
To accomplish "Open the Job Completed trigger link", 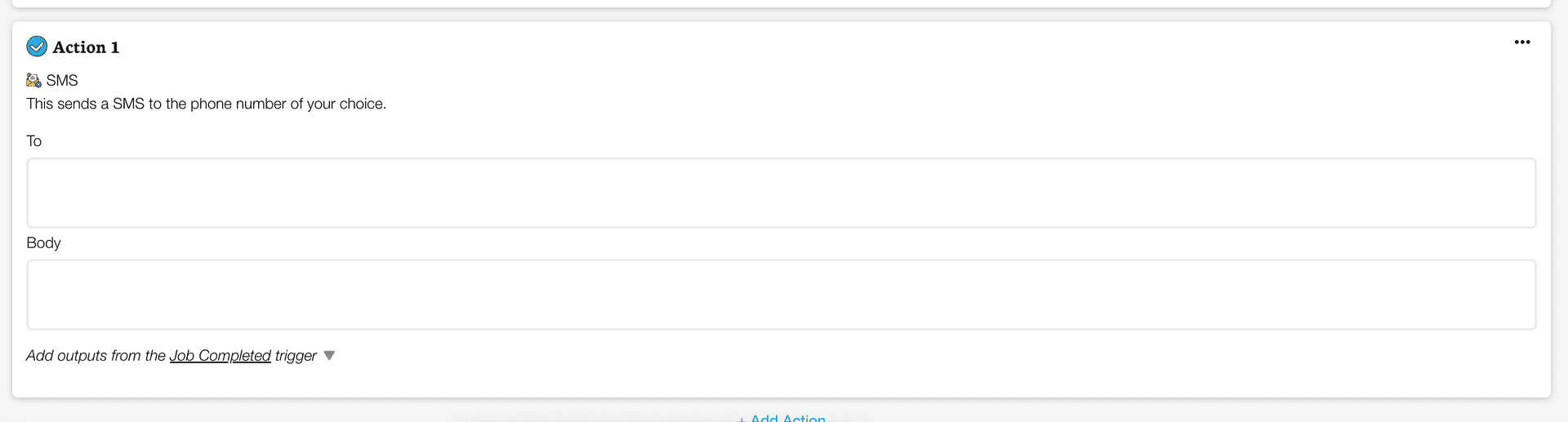I will pyautogui.click(x=220, y=356).
